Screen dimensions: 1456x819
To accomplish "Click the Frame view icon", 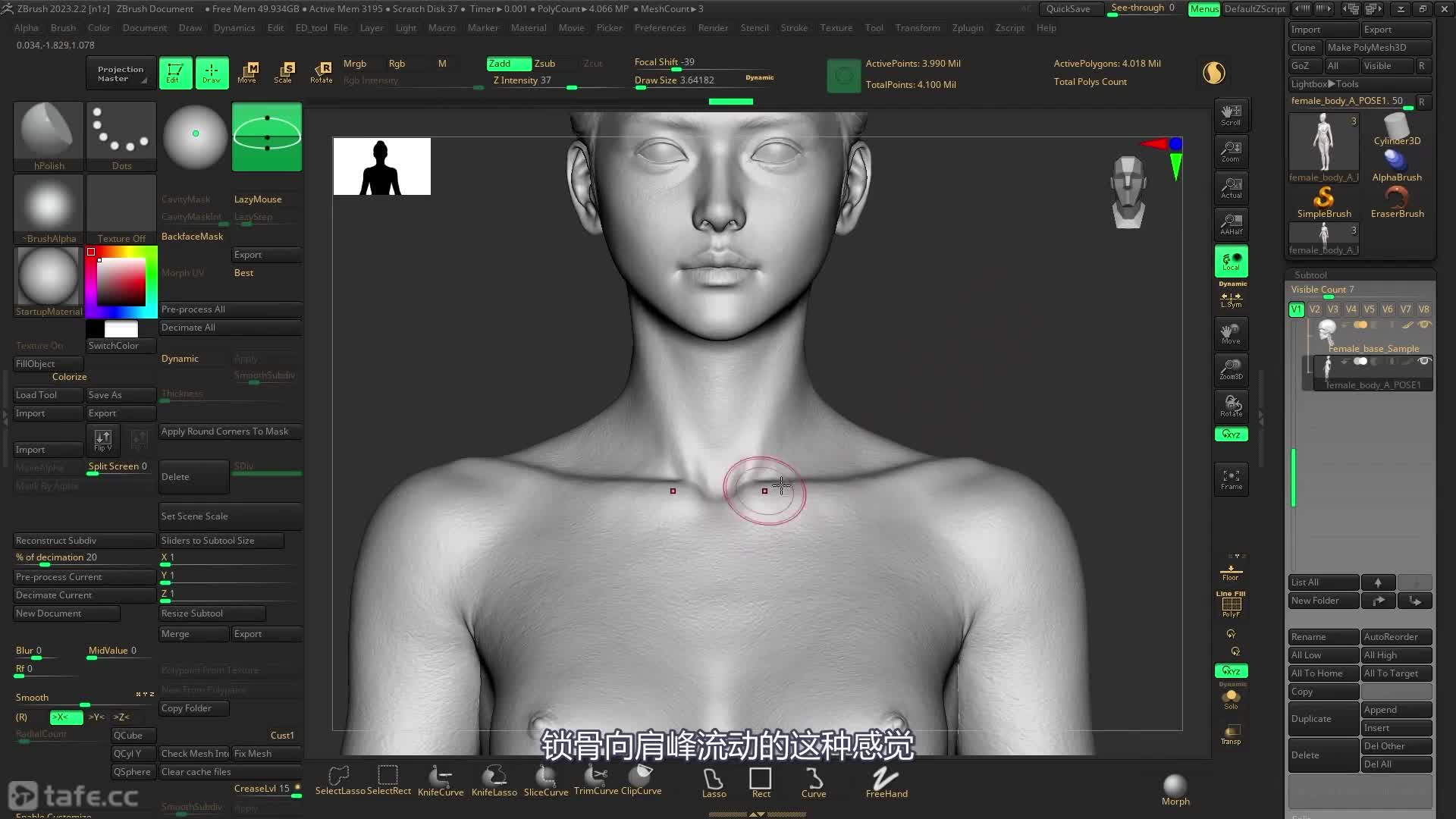I will coord(1231,479).
